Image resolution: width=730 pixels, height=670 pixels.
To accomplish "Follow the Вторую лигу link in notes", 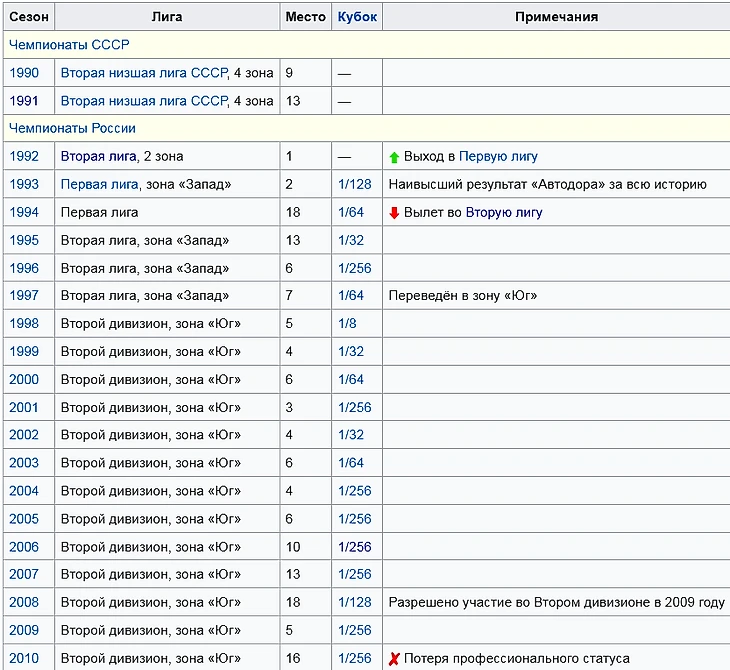I will [x=504, y=212].
